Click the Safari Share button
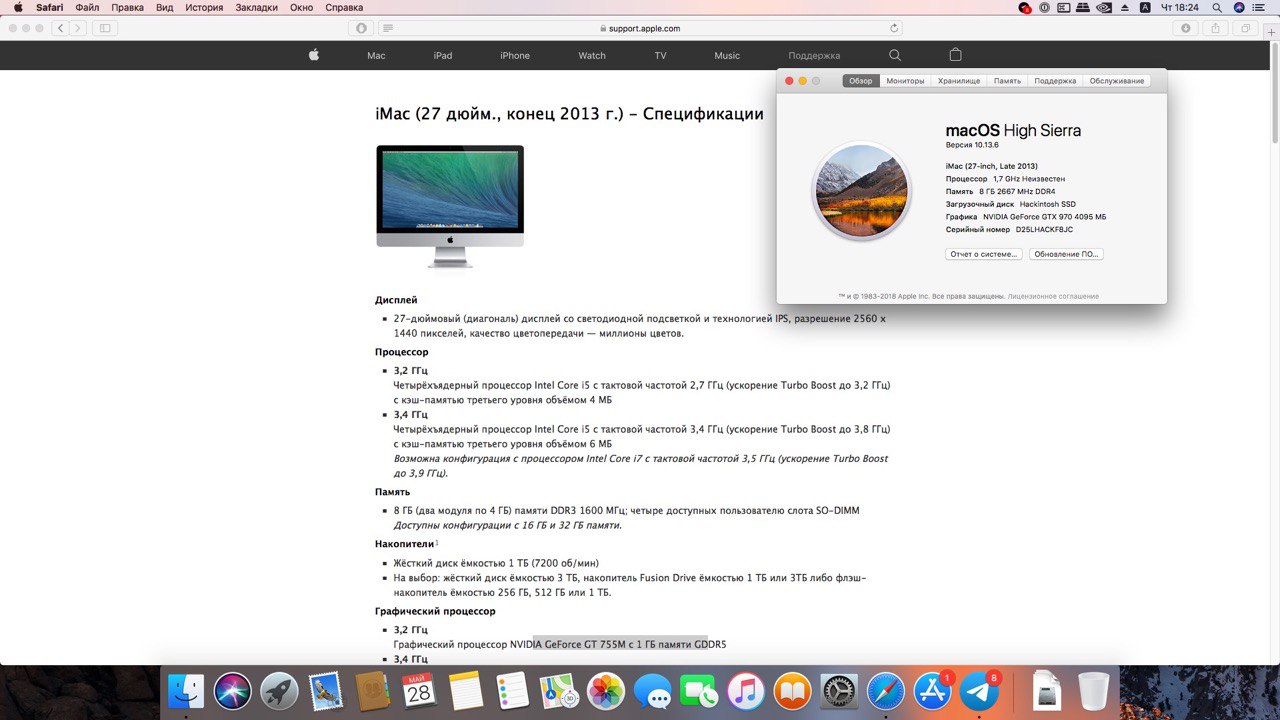This screenshot has height=720, width=1280. (x=1216, y=28)
